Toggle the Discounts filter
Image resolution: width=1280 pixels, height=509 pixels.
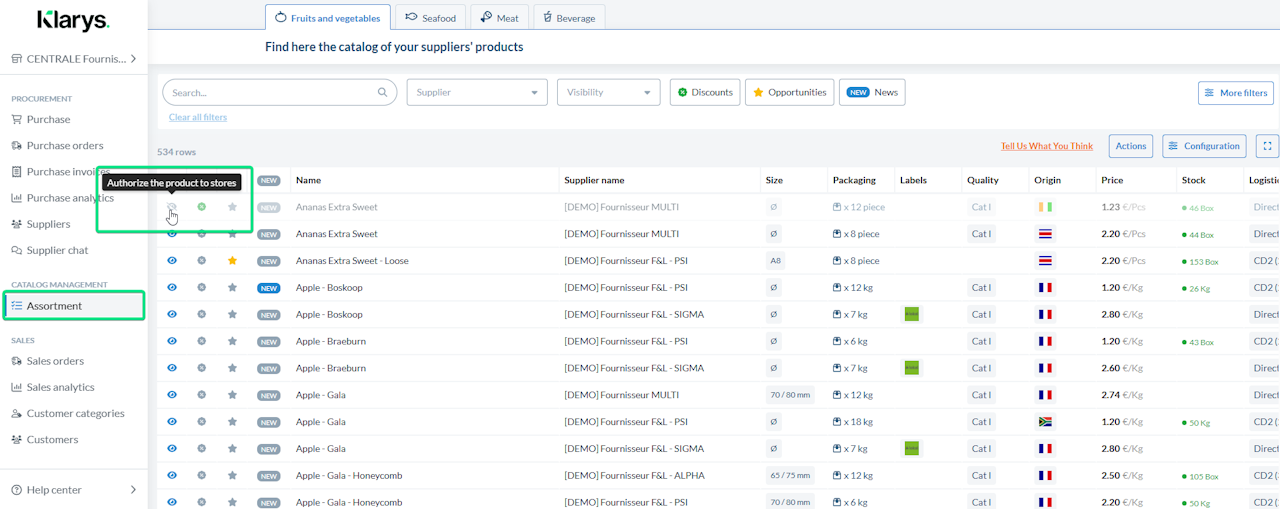[x=705, y=92]
